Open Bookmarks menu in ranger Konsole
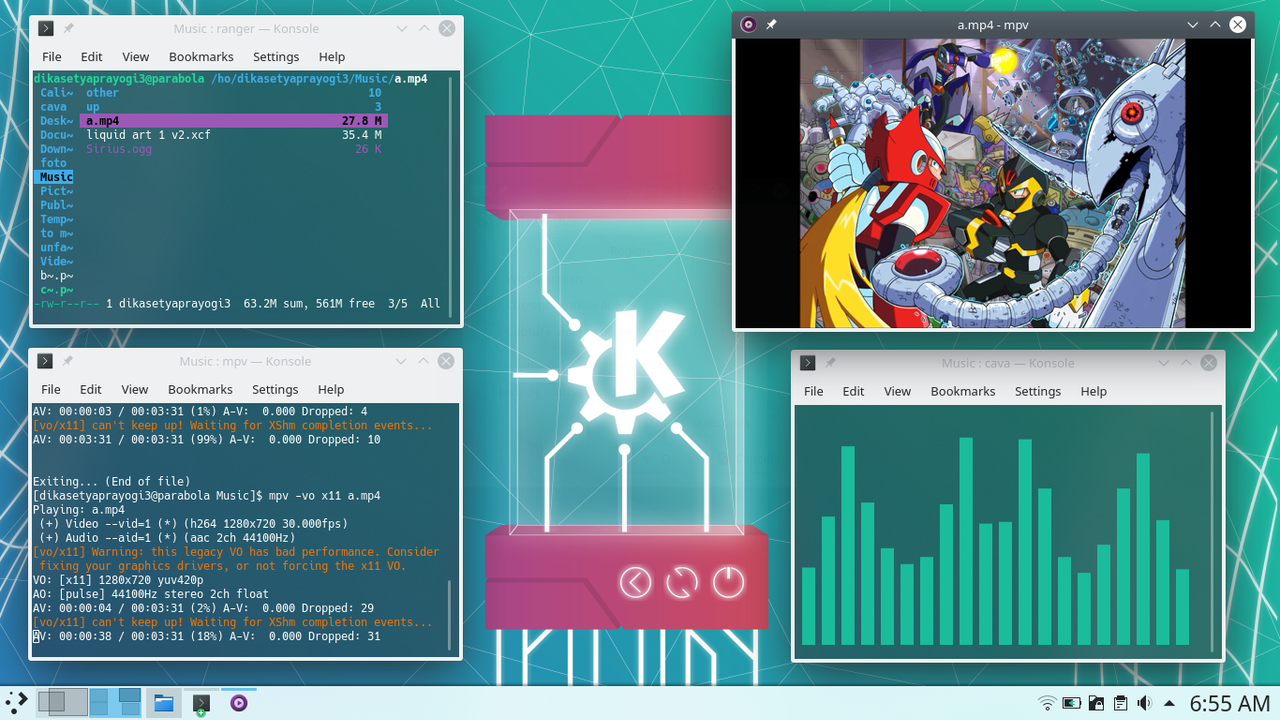The height and width of the screenshot is (720, 1280). [201, 57]
